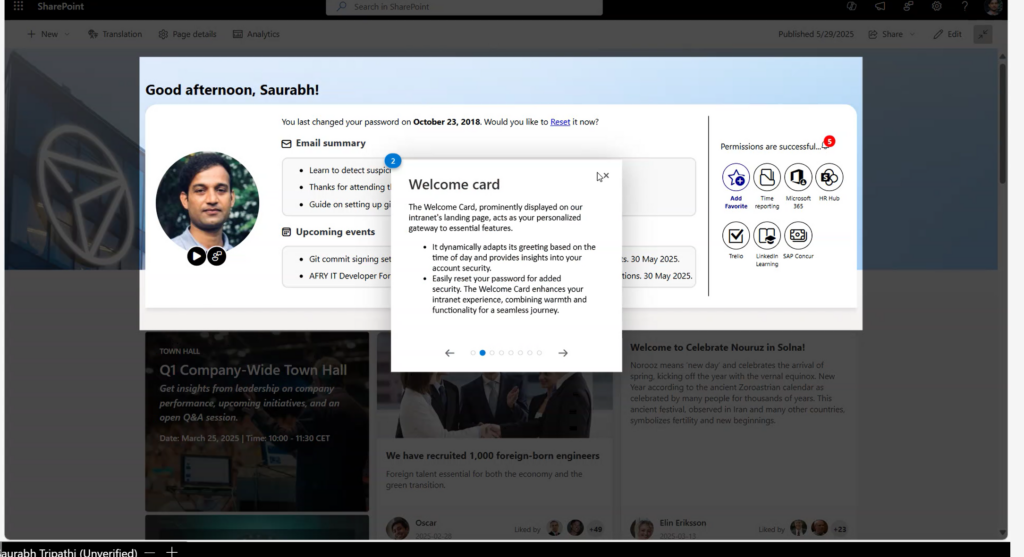Open the 1,000 foreign-born engineers article title

492,456
